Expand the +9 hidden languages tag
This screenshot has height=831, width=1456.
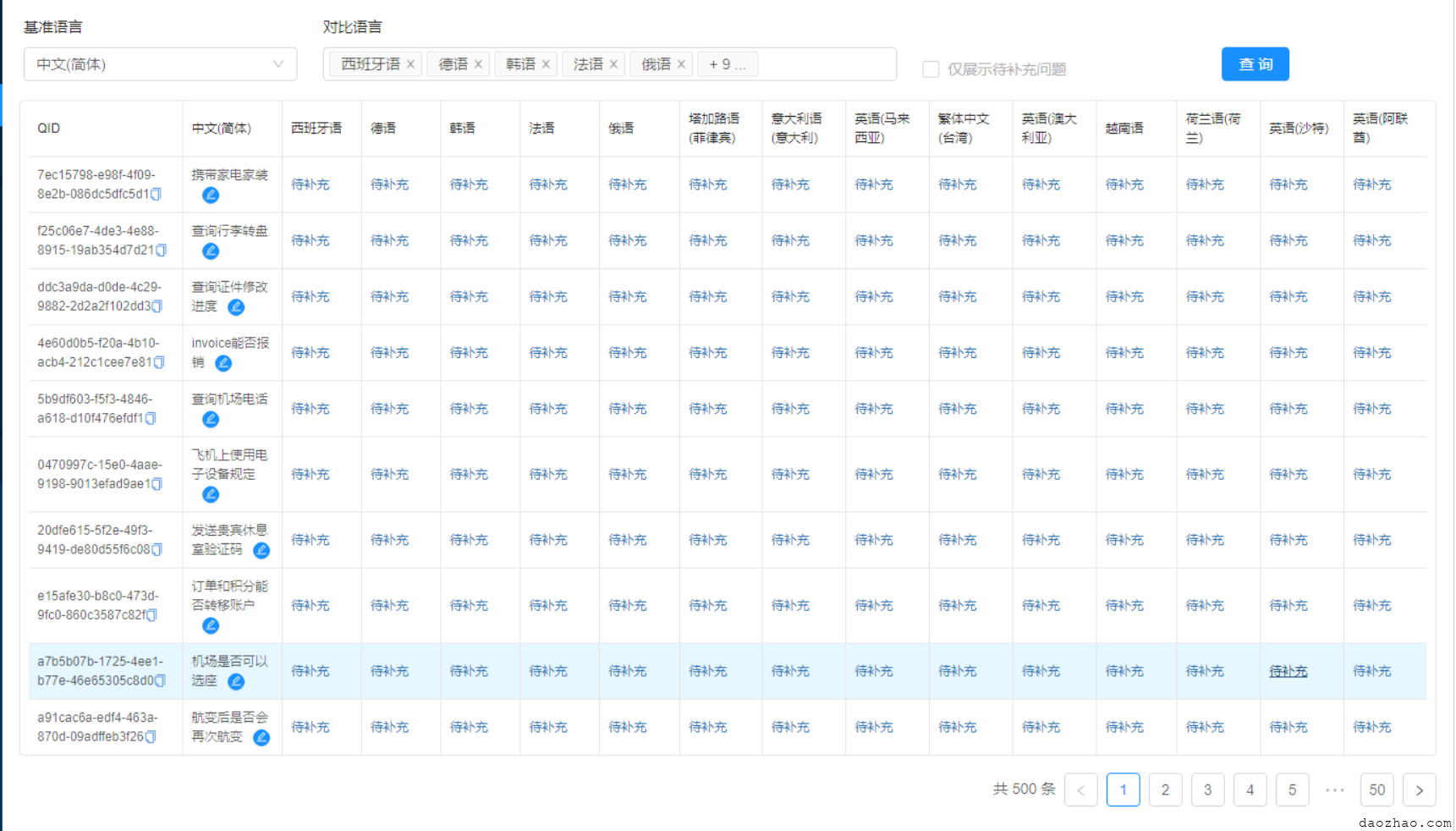click(x=727, y=64)
